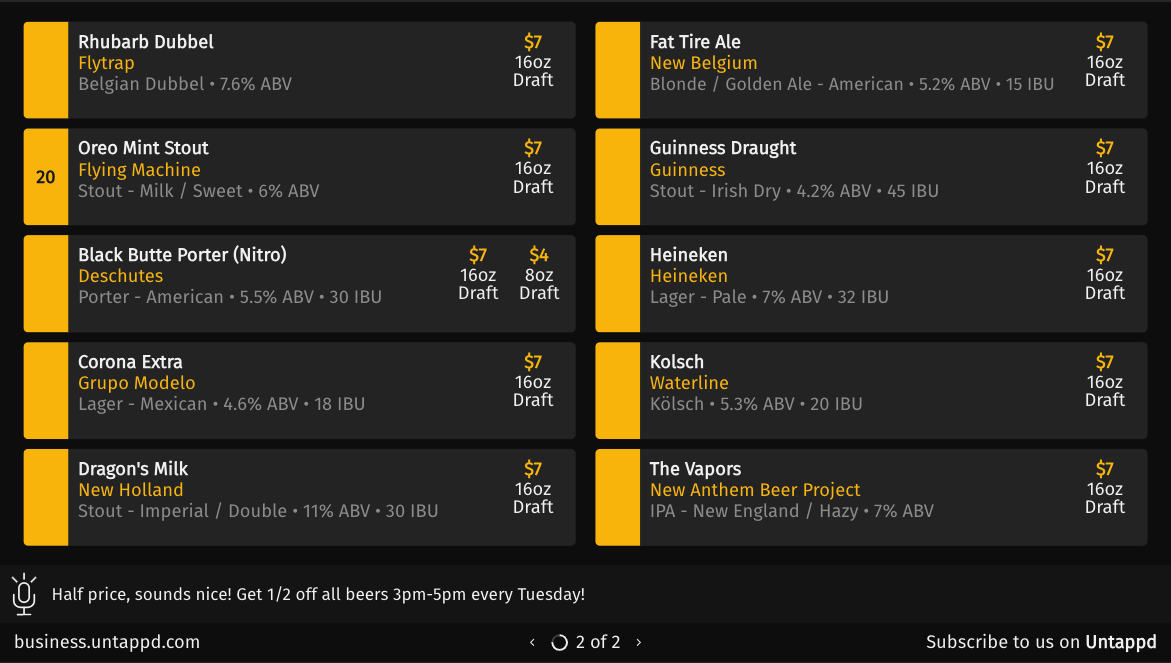The image size is (1171, 663).
Task: Click the yellow tap number 20 badge
Action: click(x=46, y=177)
